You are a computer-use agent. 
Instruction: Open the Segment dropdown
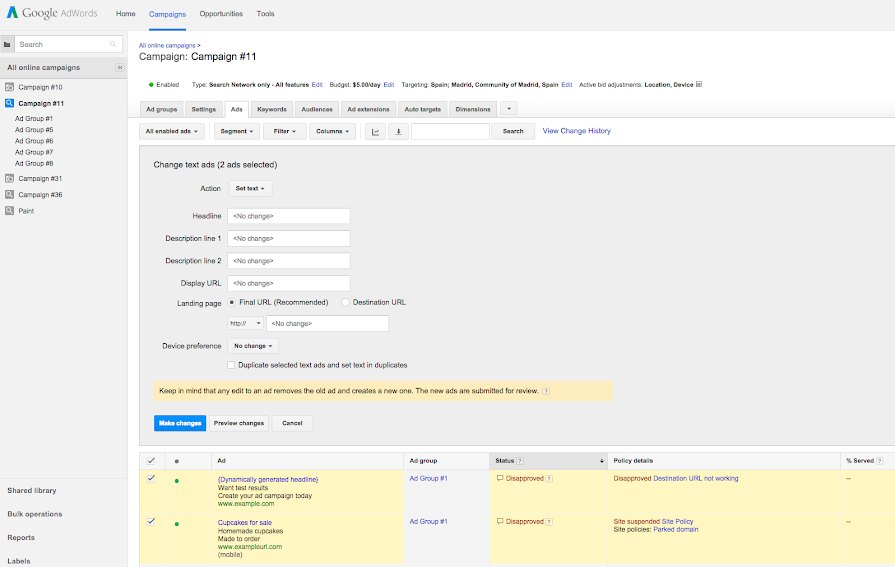click(237, 131)
